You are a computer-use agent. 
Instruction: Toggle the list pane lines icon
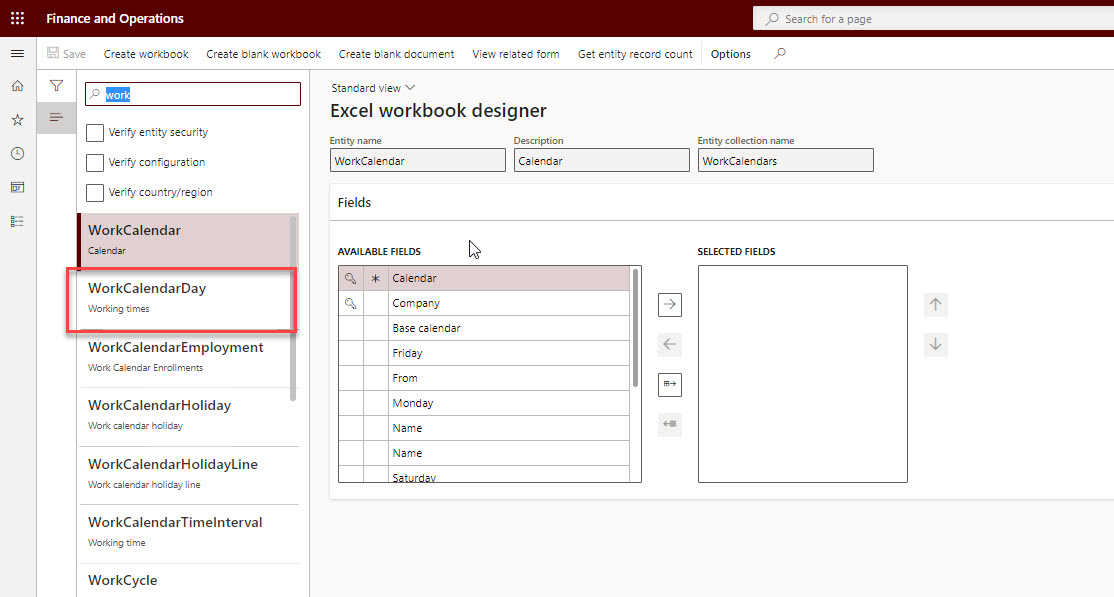[x=56, y=117]
